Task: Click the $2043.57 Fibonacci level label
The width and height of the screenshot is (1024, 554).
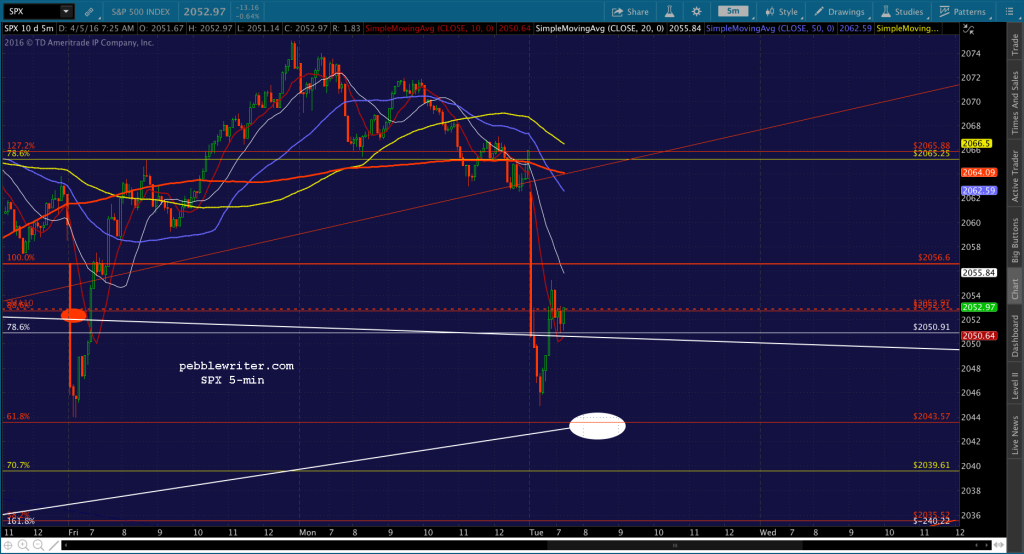Action: 931,416
